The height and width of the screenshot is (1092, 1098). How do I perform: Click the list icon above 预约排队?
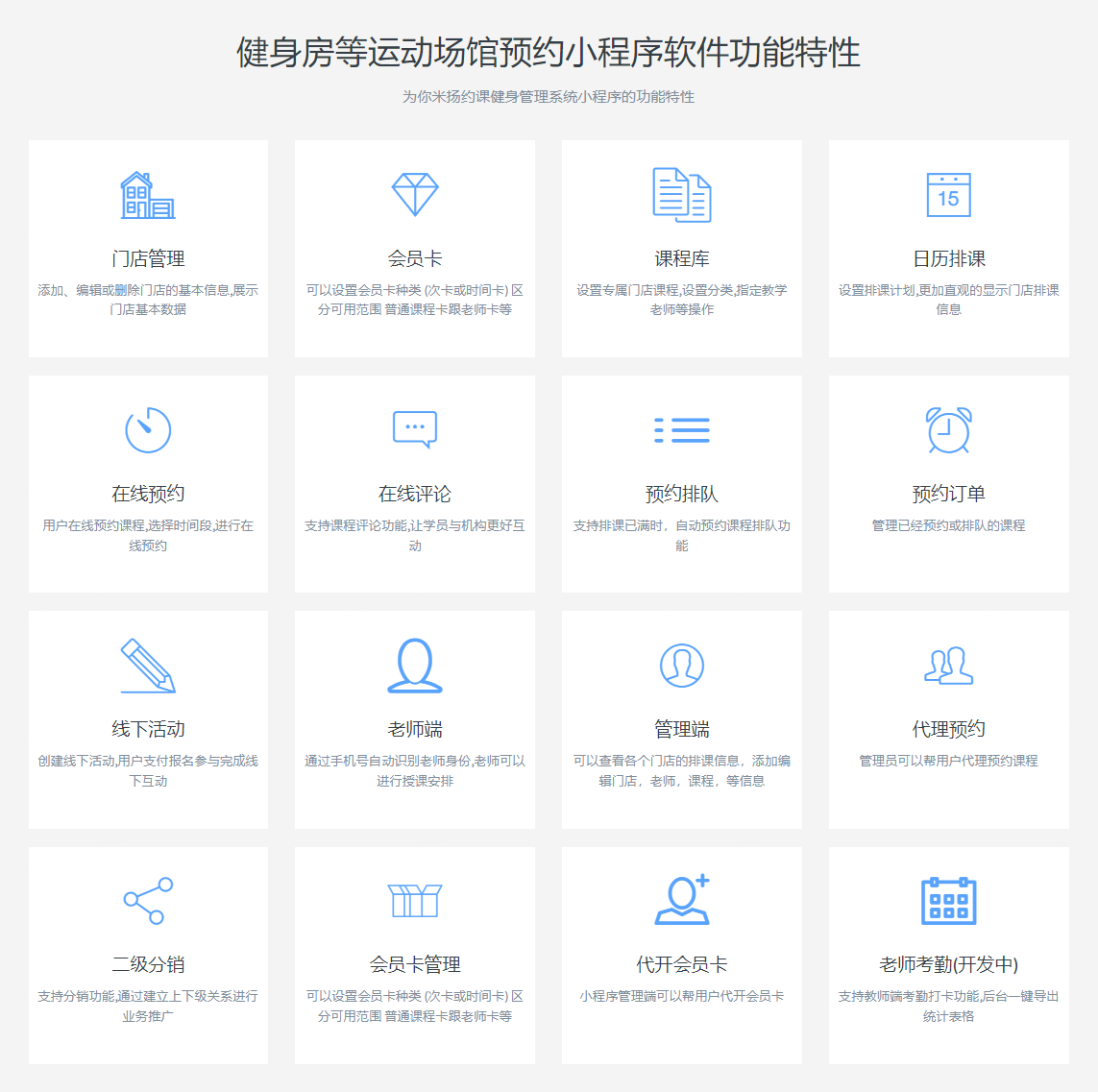[682, 430]
